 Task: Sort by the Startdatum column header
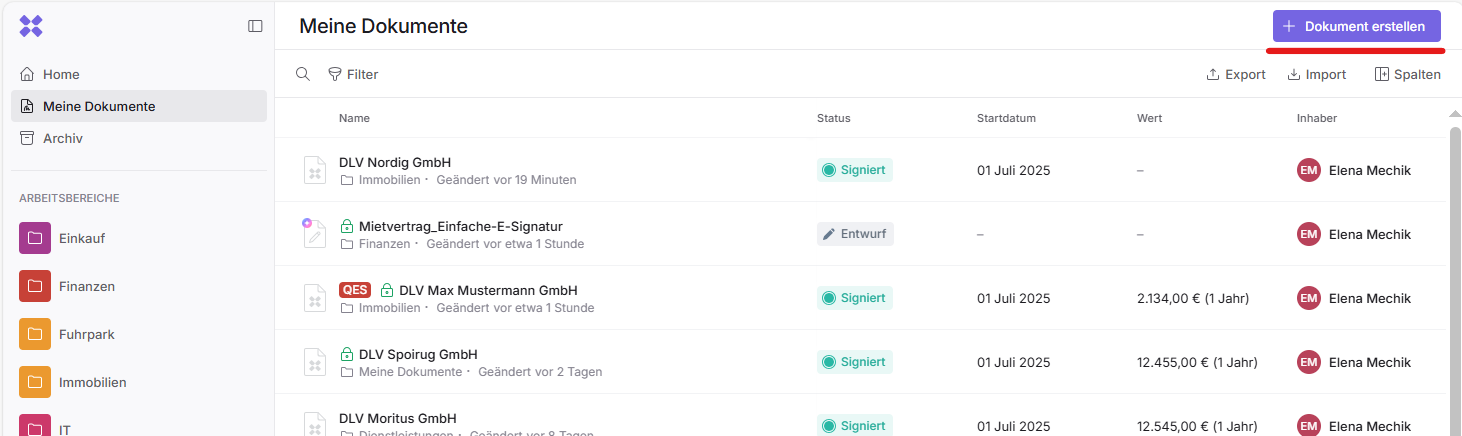1006,118
